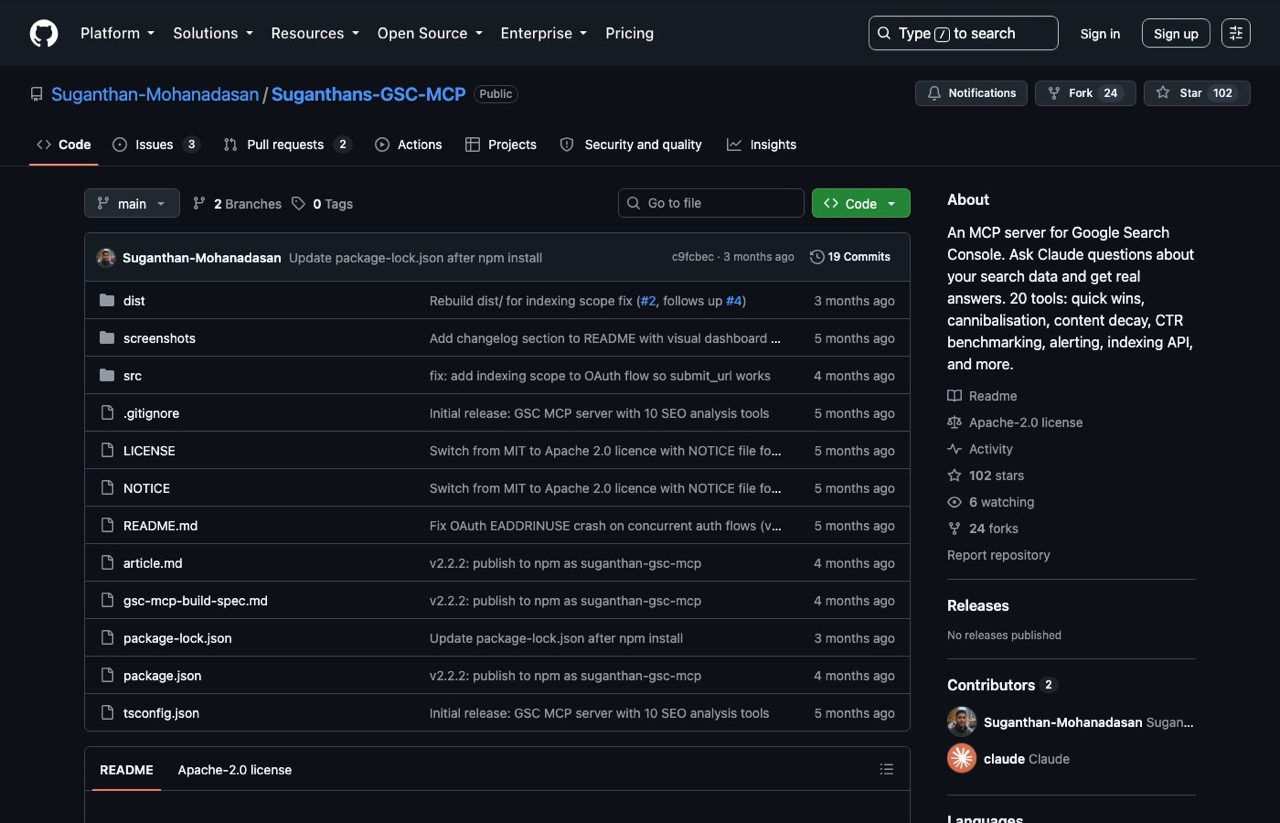
Task: Click the bell icon in Notifications button
Action: click(934, 93)
